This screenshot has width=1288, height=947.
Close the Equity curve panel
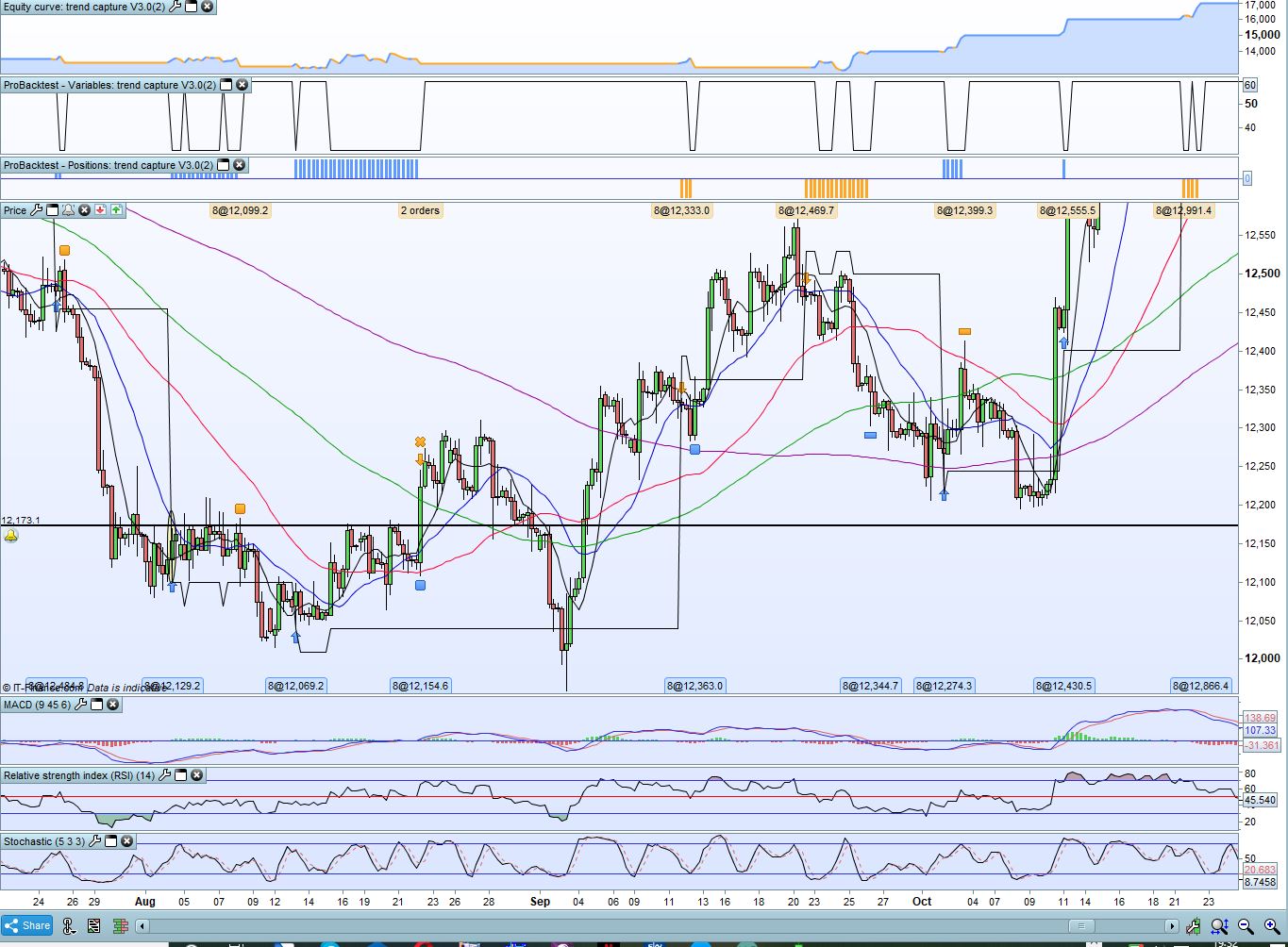point(208,7)
